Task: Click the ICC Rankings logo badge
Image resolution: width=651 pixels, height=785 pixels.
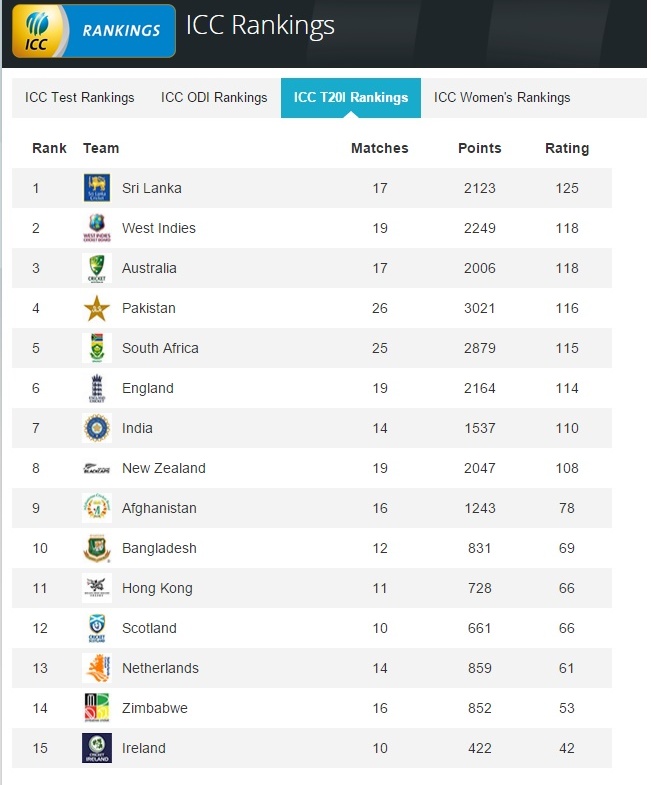Action: [x=94, y=31]
